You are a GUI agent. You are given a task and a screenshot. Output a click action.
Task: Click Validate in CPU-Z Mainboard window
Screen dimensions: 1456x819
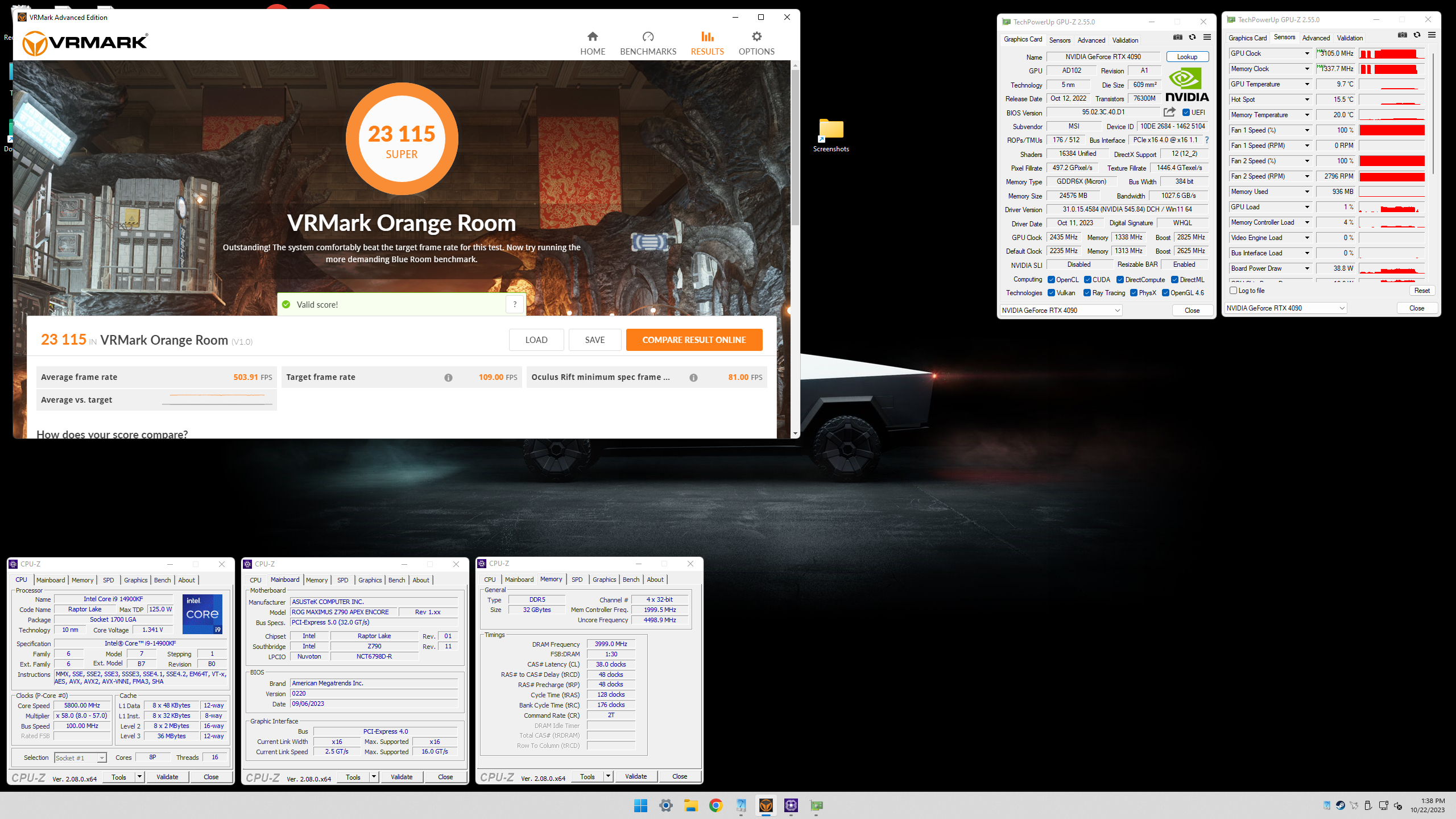[402, 777]
